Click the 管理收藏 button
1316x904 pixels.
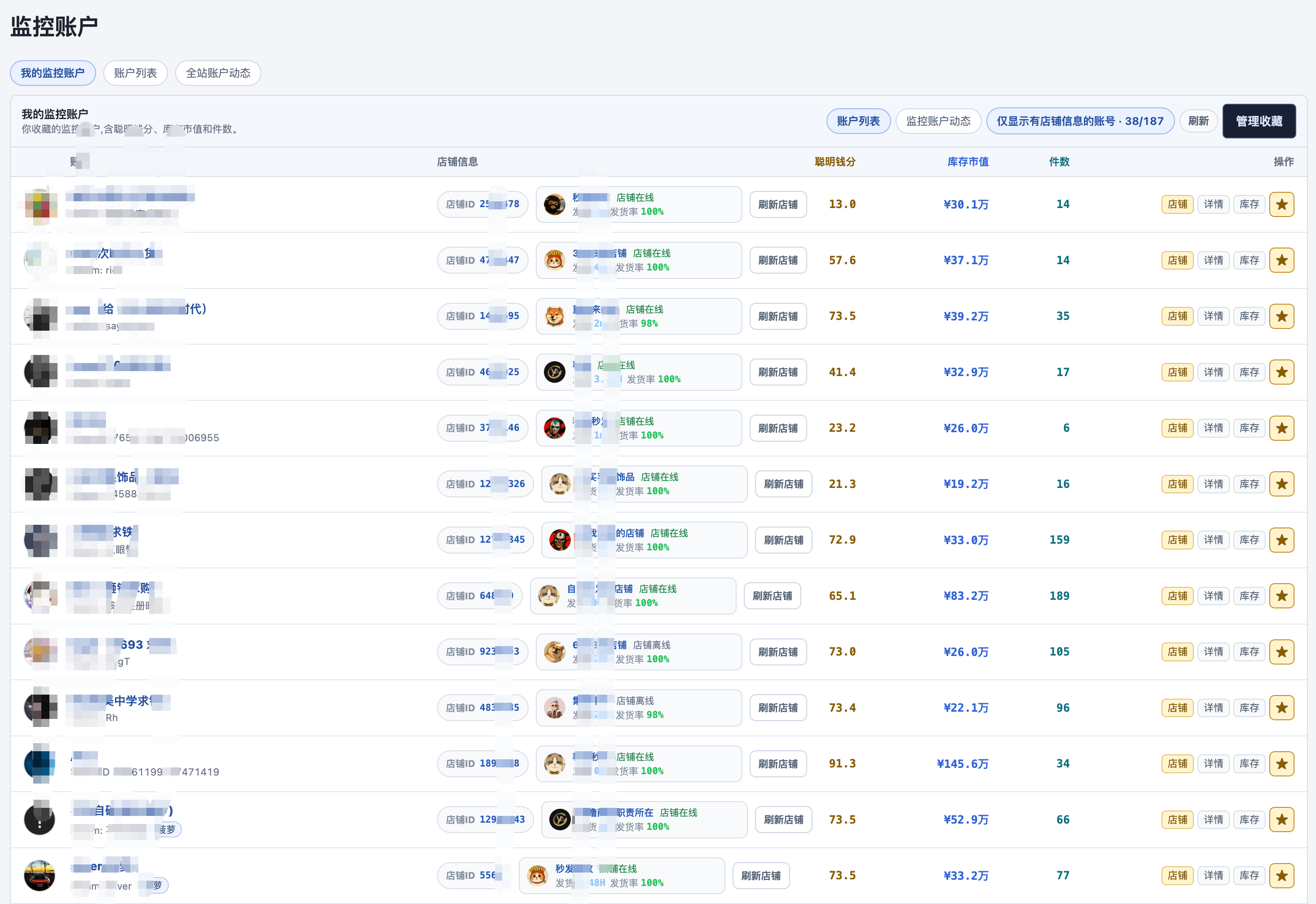coord(1259,121)
